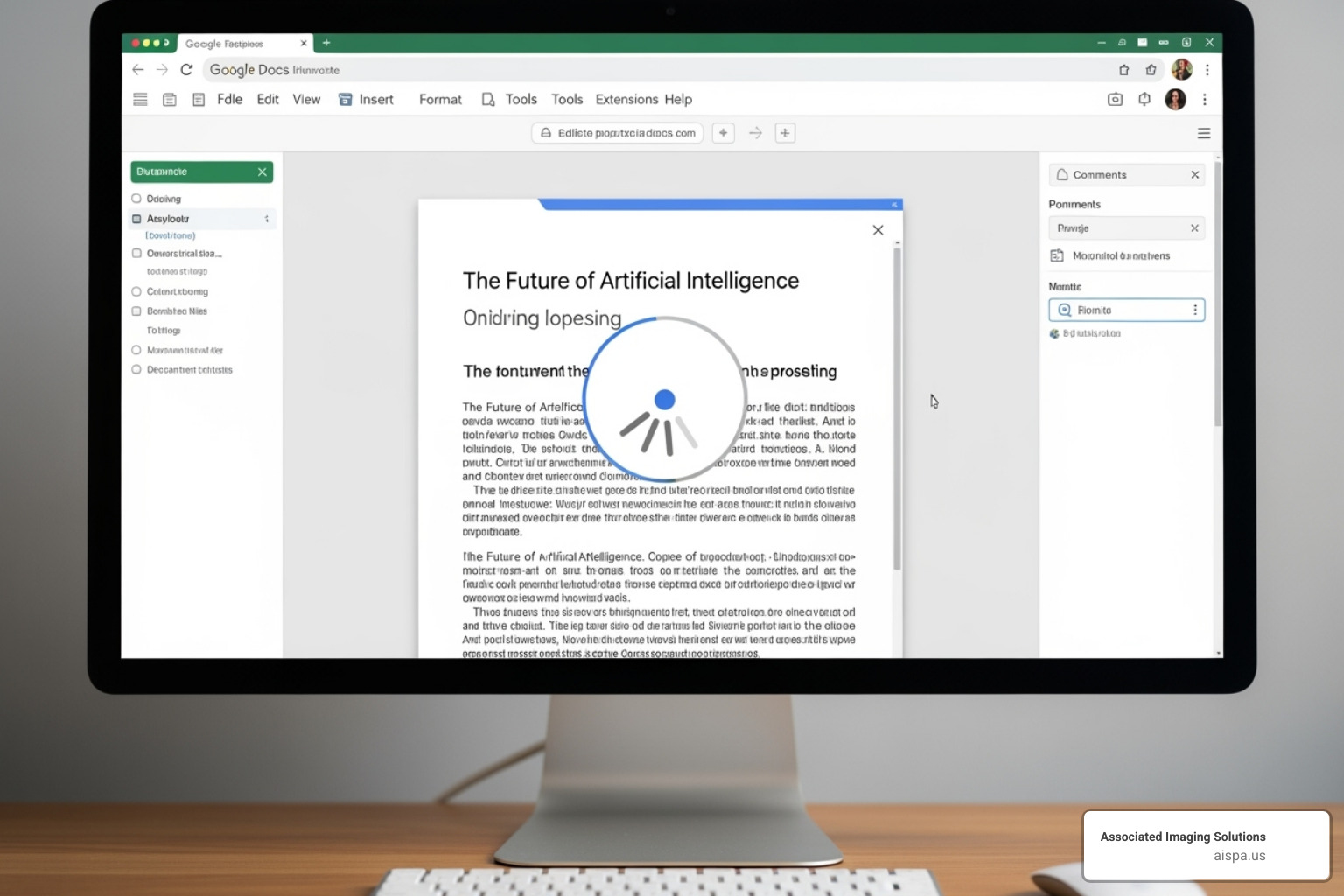Click the plus button right of the arrow
The width and height of the screenshot is (1344, 896).
(x=785, y=133)
